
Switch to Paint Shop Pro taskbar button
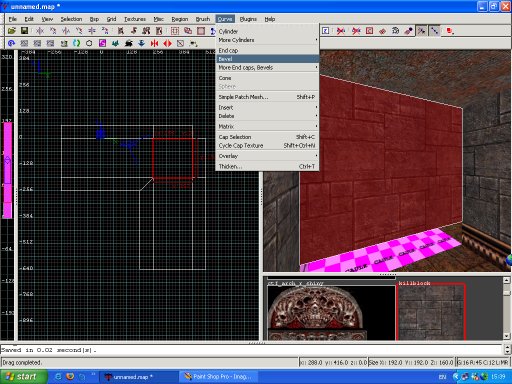tap(219, 377)
